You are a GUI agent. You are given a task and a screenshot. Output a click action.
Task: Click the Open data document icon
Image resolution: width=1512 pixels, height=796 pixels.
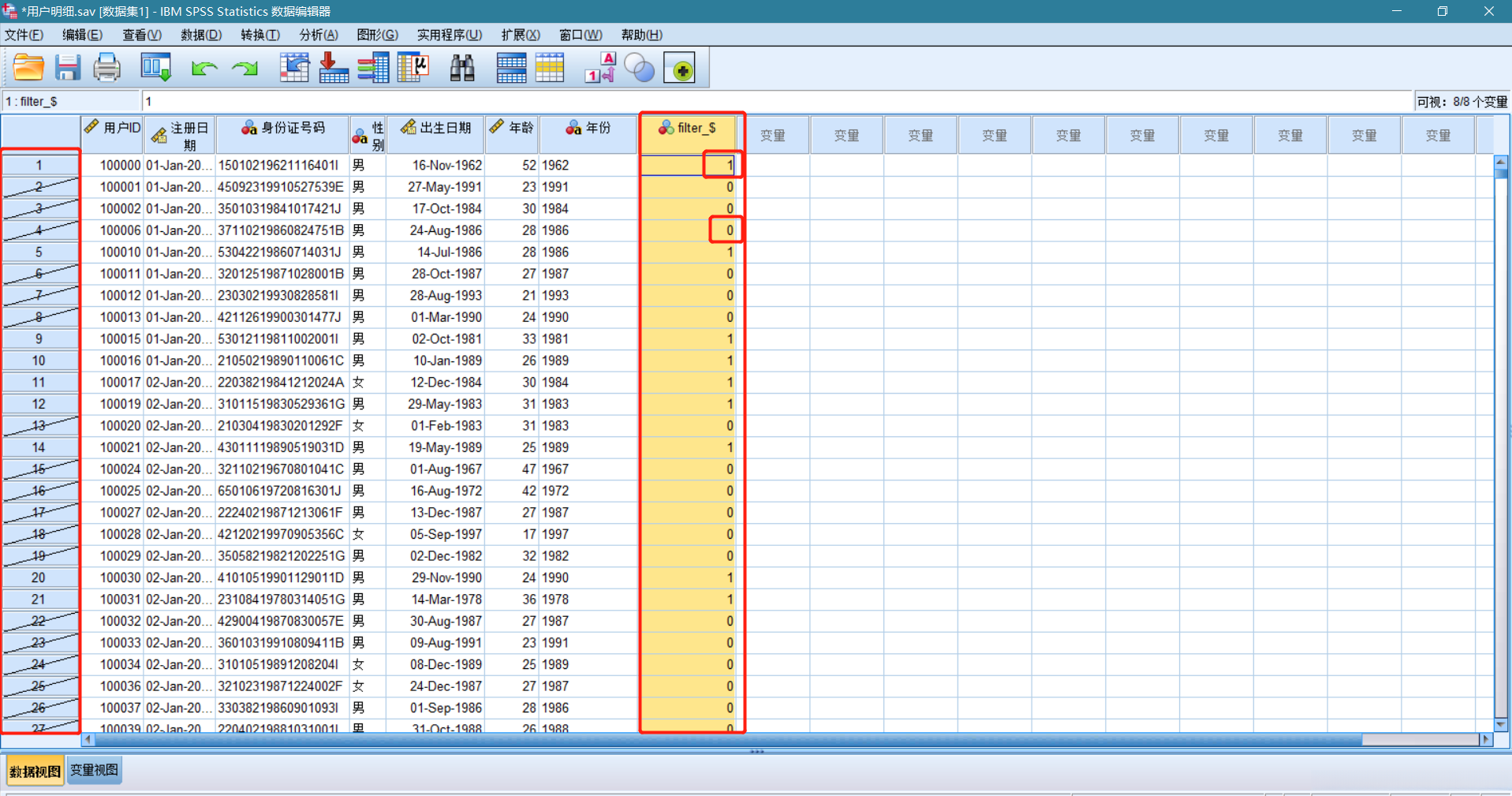[x=28, y=68]
